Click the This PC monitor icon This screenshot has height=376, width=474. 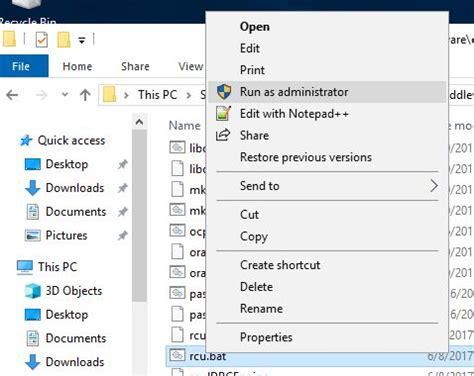(x=25, y=267)
